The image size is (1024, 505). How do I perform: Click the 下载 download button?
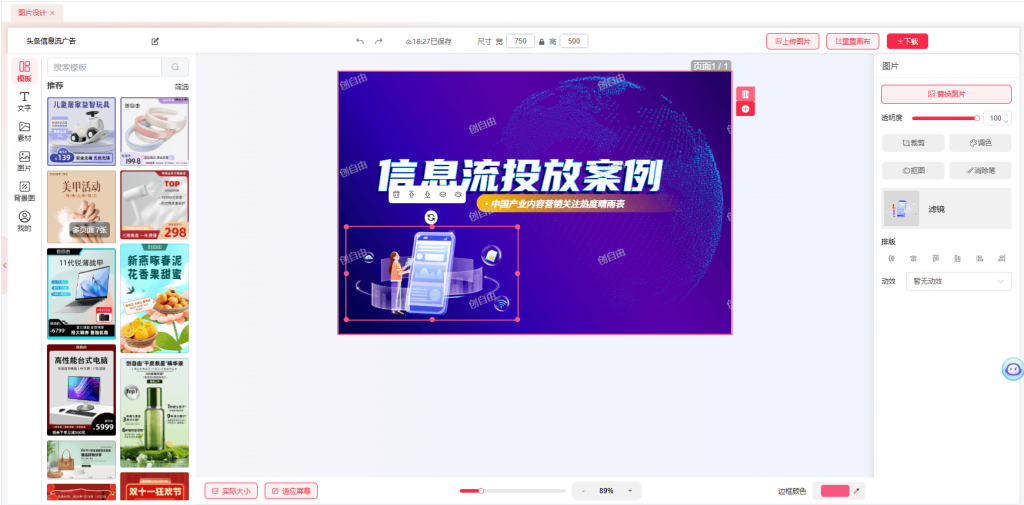(x=907, y=41)
